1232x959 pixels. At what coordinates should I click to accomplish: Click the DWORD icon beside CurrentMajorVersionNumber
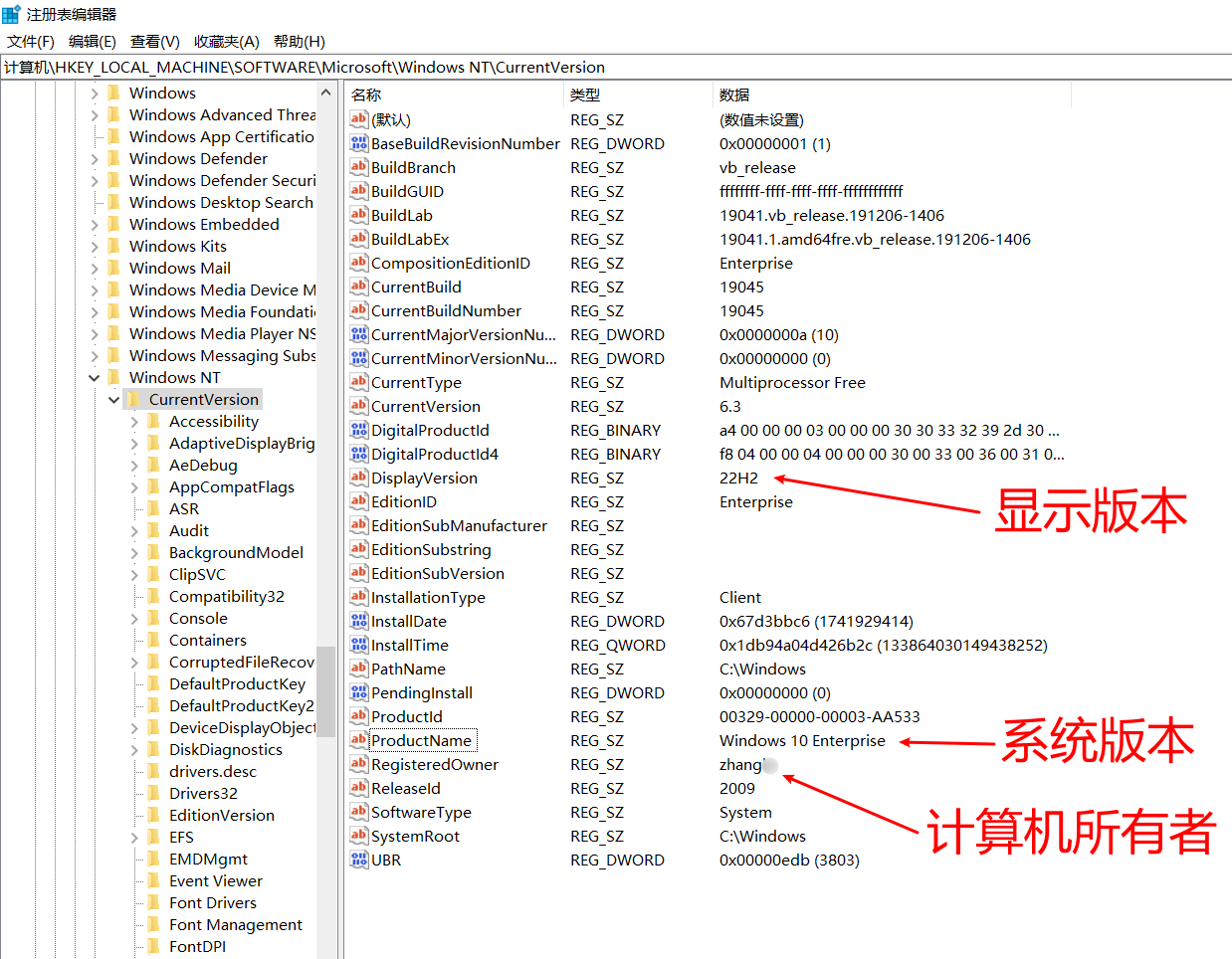[359, 334]
